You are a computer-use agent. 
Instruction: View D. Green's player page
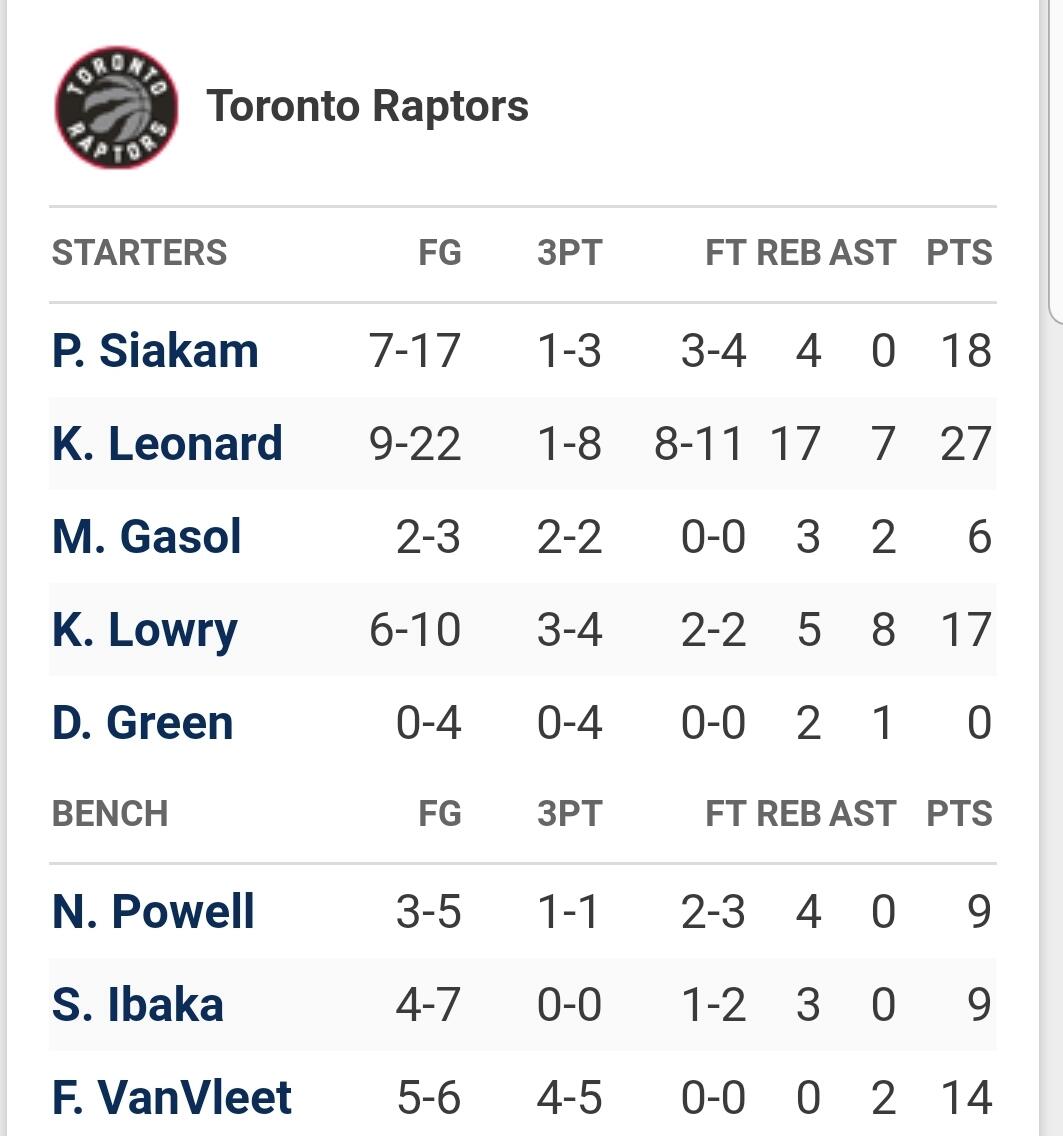click(x=142, y=723)
